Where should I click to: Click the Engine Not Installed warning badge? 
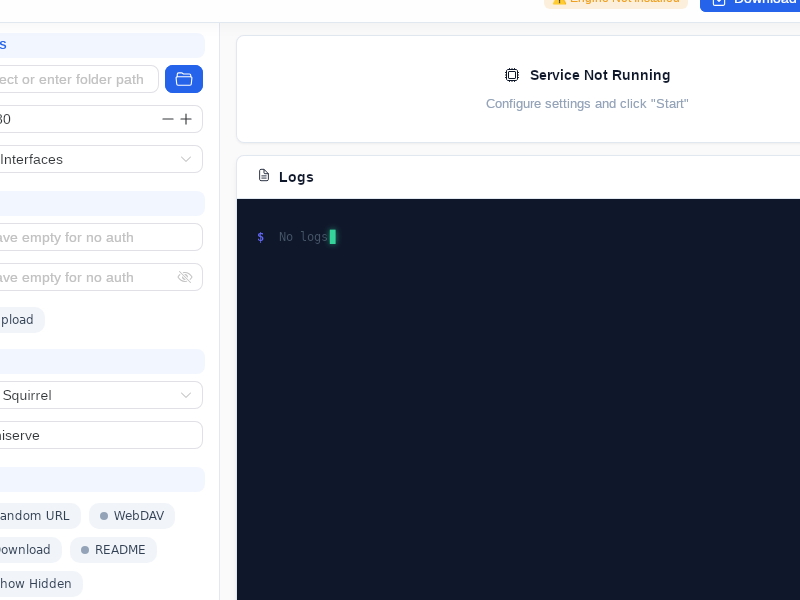pos(616,3)
